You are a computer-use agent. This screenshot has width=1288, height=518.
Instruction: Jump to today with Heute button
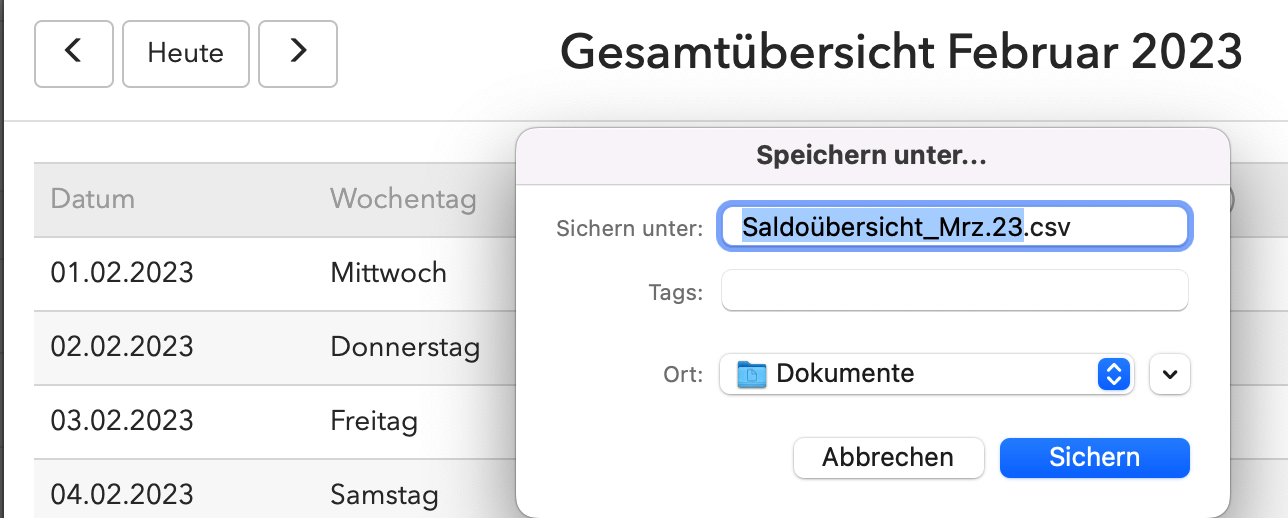185,53
